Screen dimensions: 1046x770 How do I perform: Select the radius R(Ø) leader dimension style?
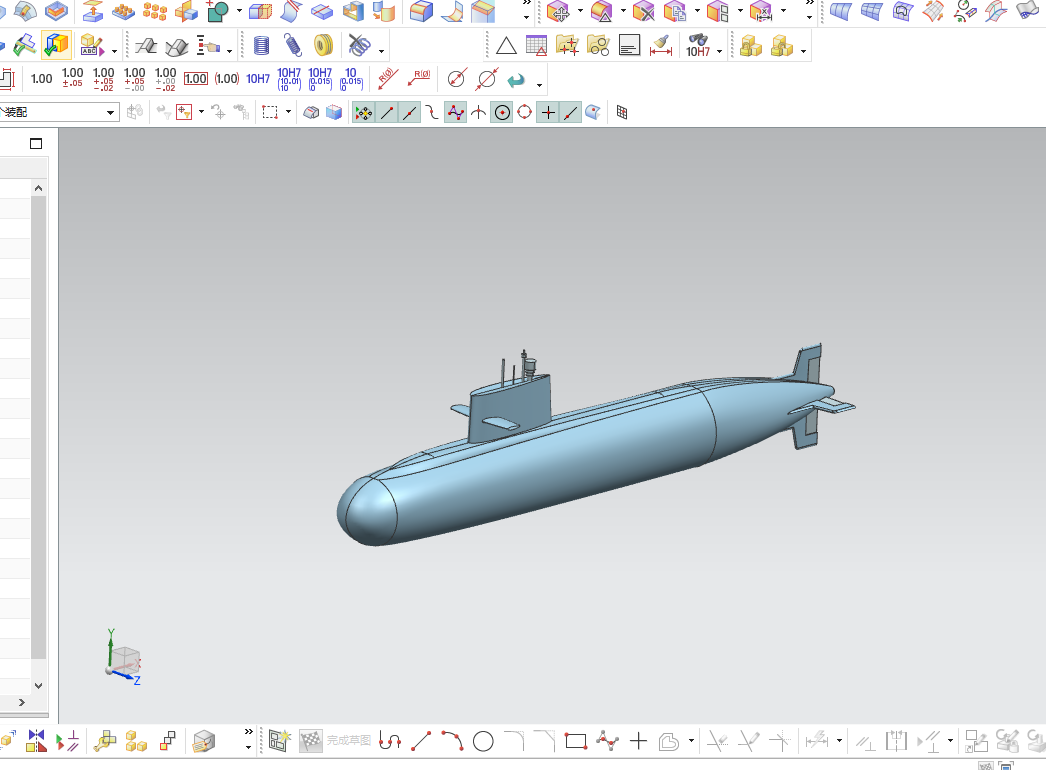click(x=419, y=79)
